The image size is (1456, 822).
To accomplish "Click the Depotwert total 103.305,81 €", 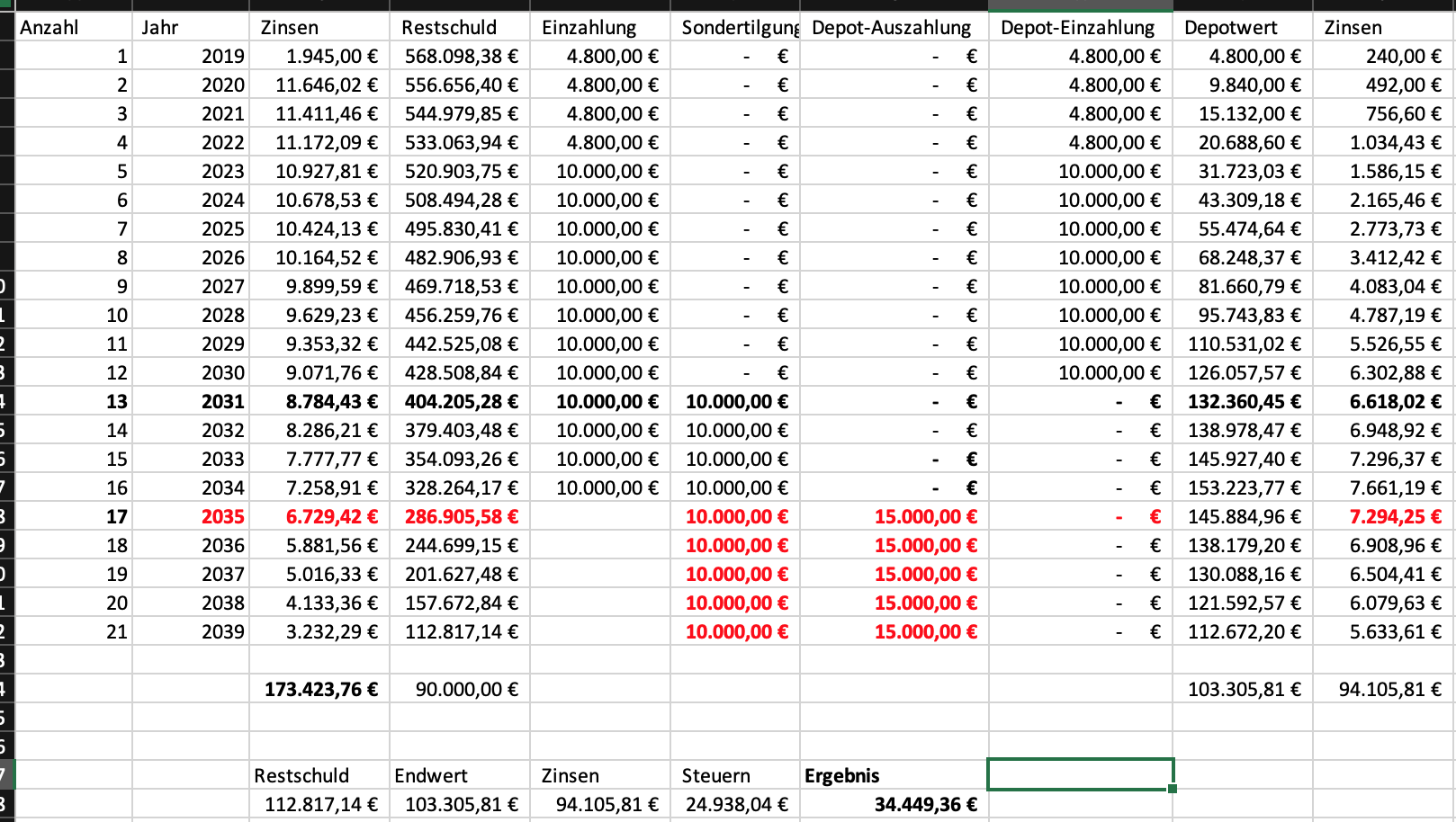I will pos(1243,689).
